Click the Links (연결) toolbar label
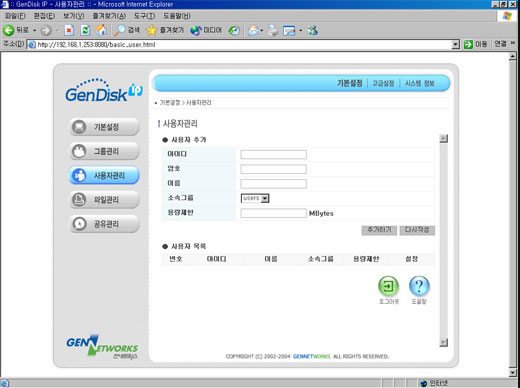520x388 pixels. pos(500,44)
